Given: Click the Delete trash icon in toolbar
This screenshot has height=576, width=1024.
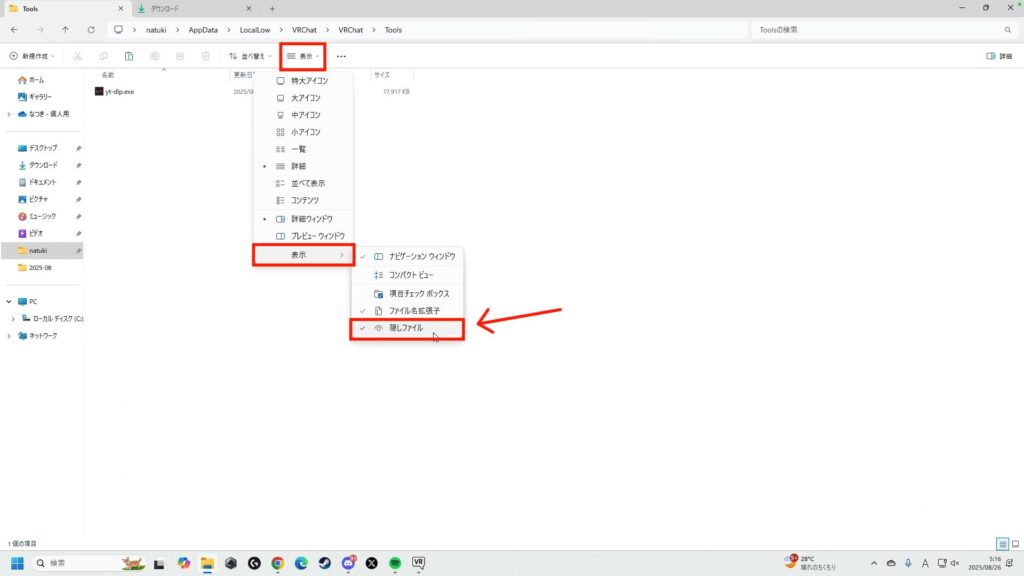Looking at the screenshot, I should (x=205, y=56).
